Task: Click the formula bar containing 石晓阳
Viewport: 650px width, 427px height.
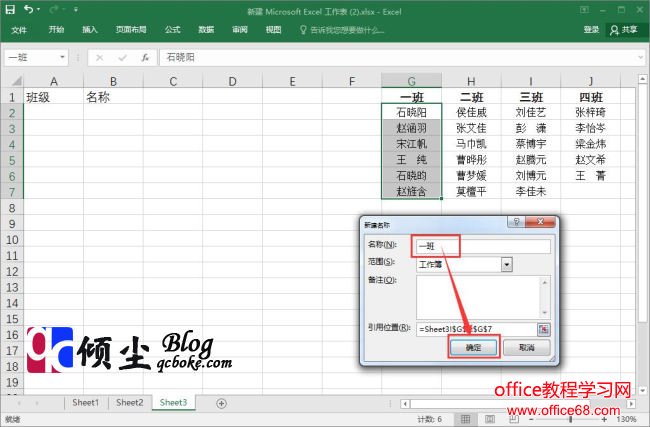Action: (x=398, y=58)
